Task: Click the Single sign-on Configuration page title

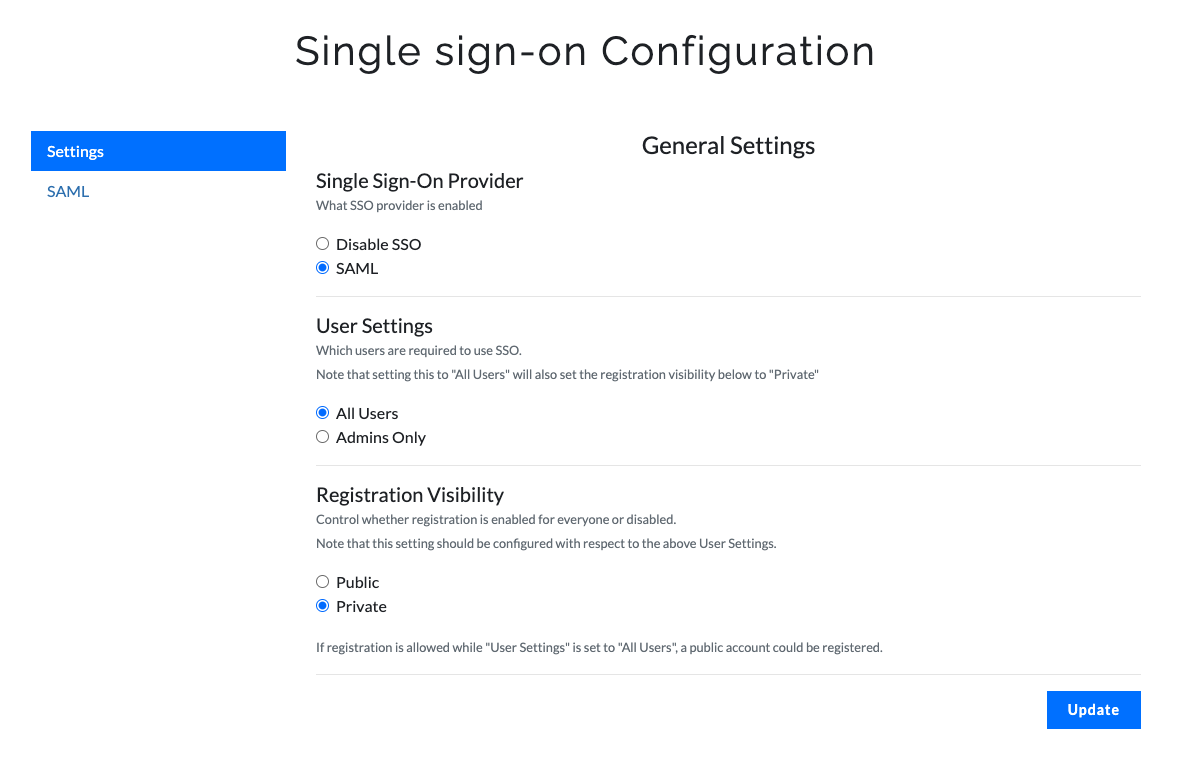Action: [x=585, y=51]
